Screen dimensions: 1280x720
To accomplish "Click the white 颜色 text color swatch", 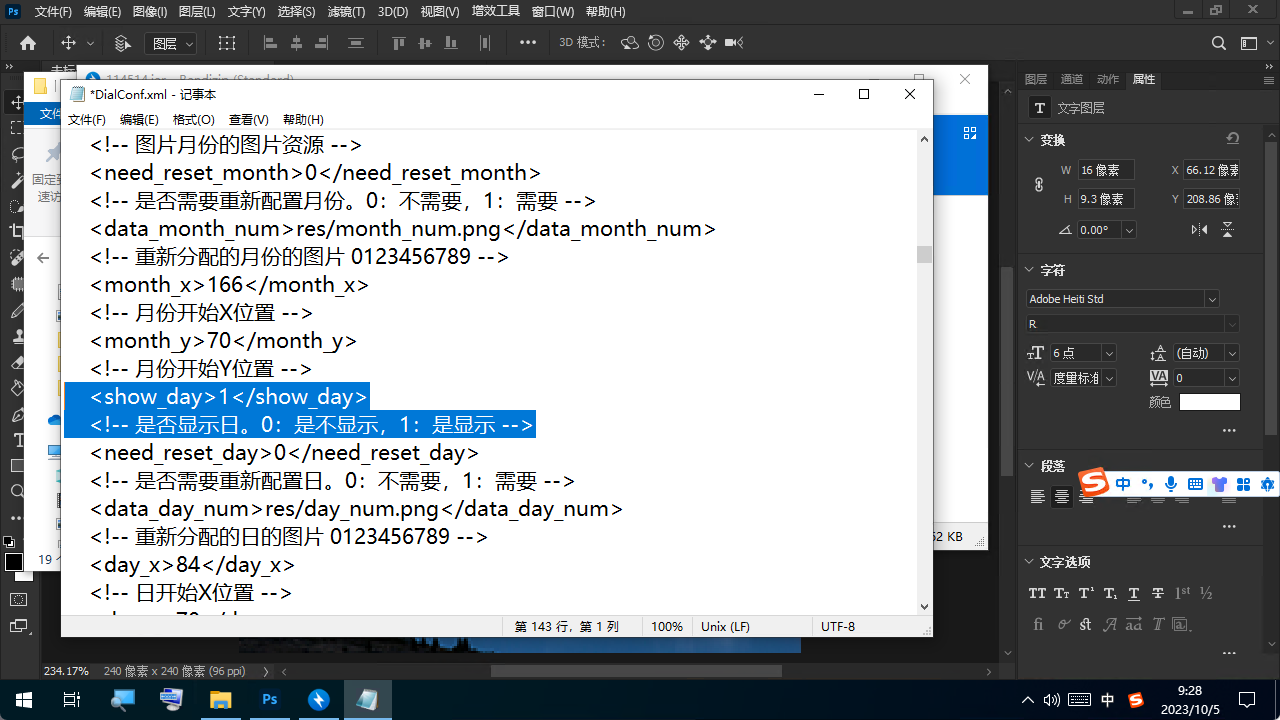I will (1209, 402).
